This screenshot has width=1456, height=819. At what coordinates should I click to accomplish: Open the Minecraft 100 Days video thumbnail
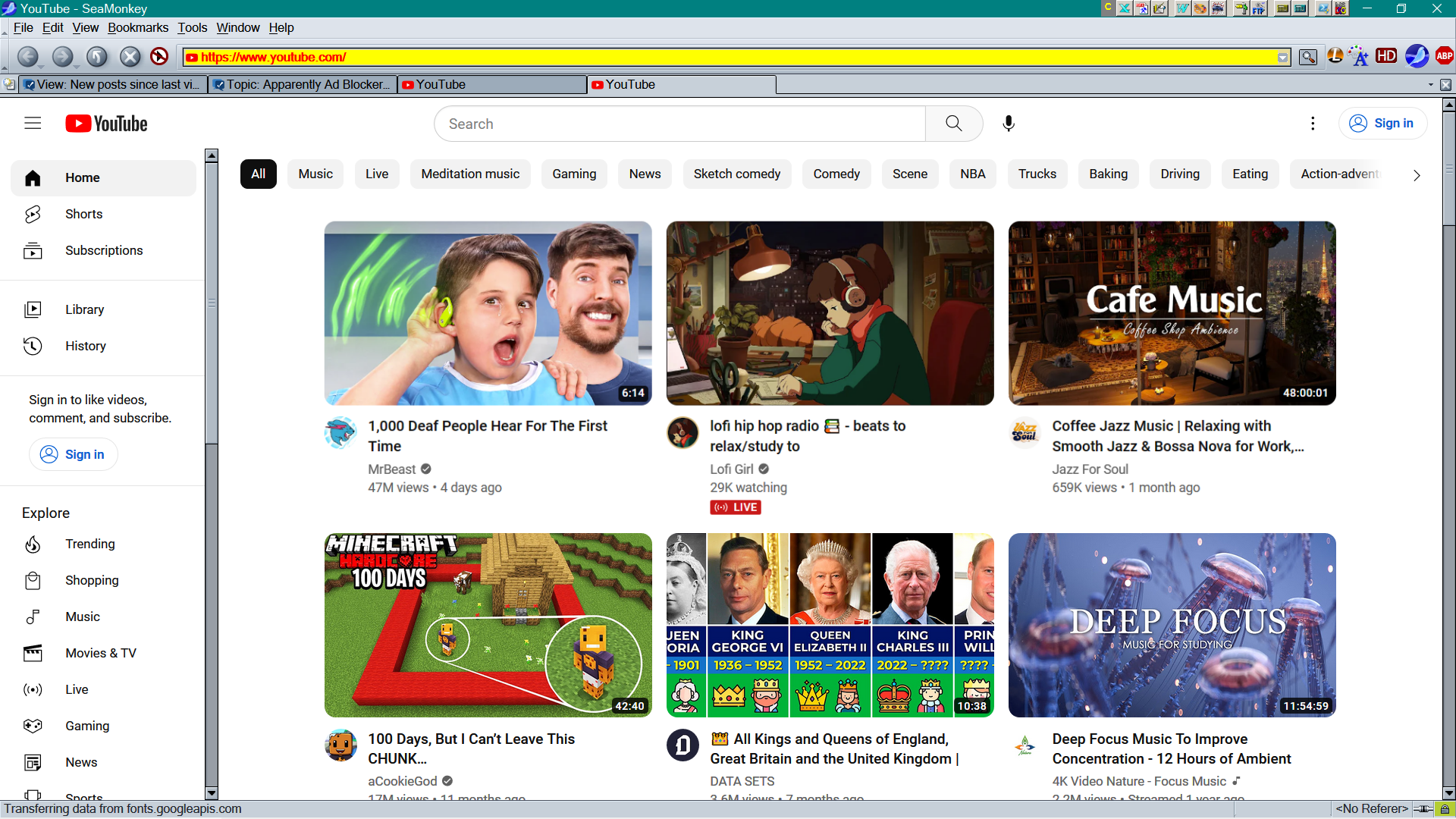click(x=488, y=625)
